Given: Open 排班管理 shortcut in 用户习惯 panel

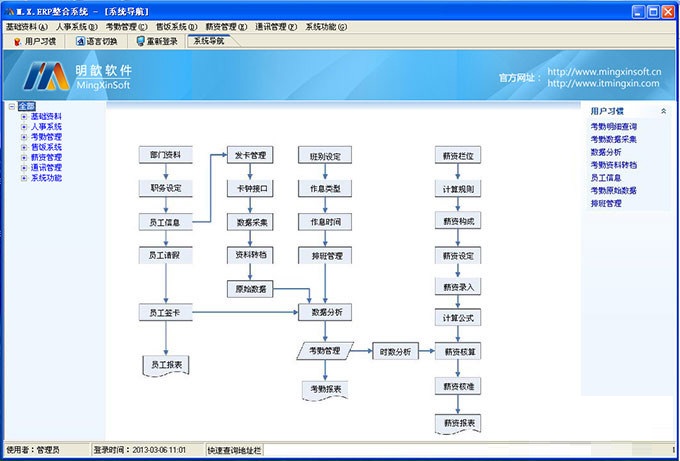Looking at the screenshot, I should 605,203.
